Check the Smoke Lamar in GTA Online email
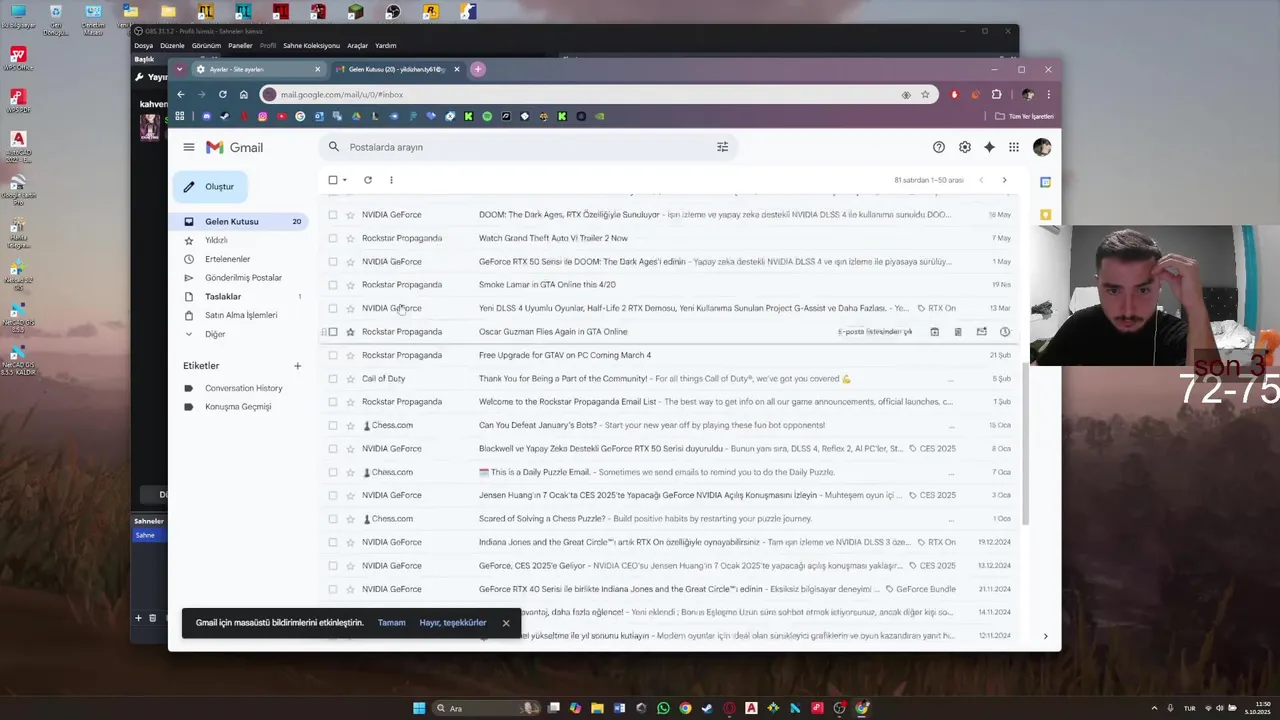The width and height of the screenshot is (1280, 720). tap(333, 285)
